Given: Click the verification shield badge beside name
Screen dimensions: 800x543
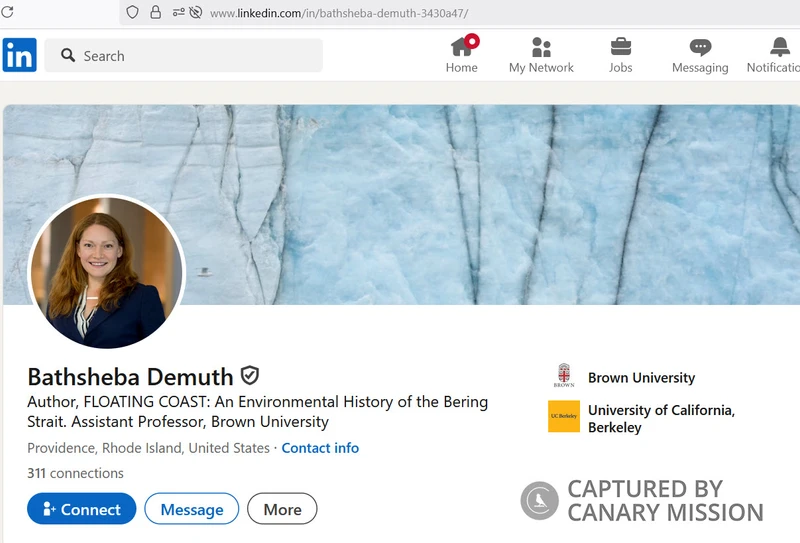Looking at the screenshot, I should pyautogui.click(x=249, y=376).
